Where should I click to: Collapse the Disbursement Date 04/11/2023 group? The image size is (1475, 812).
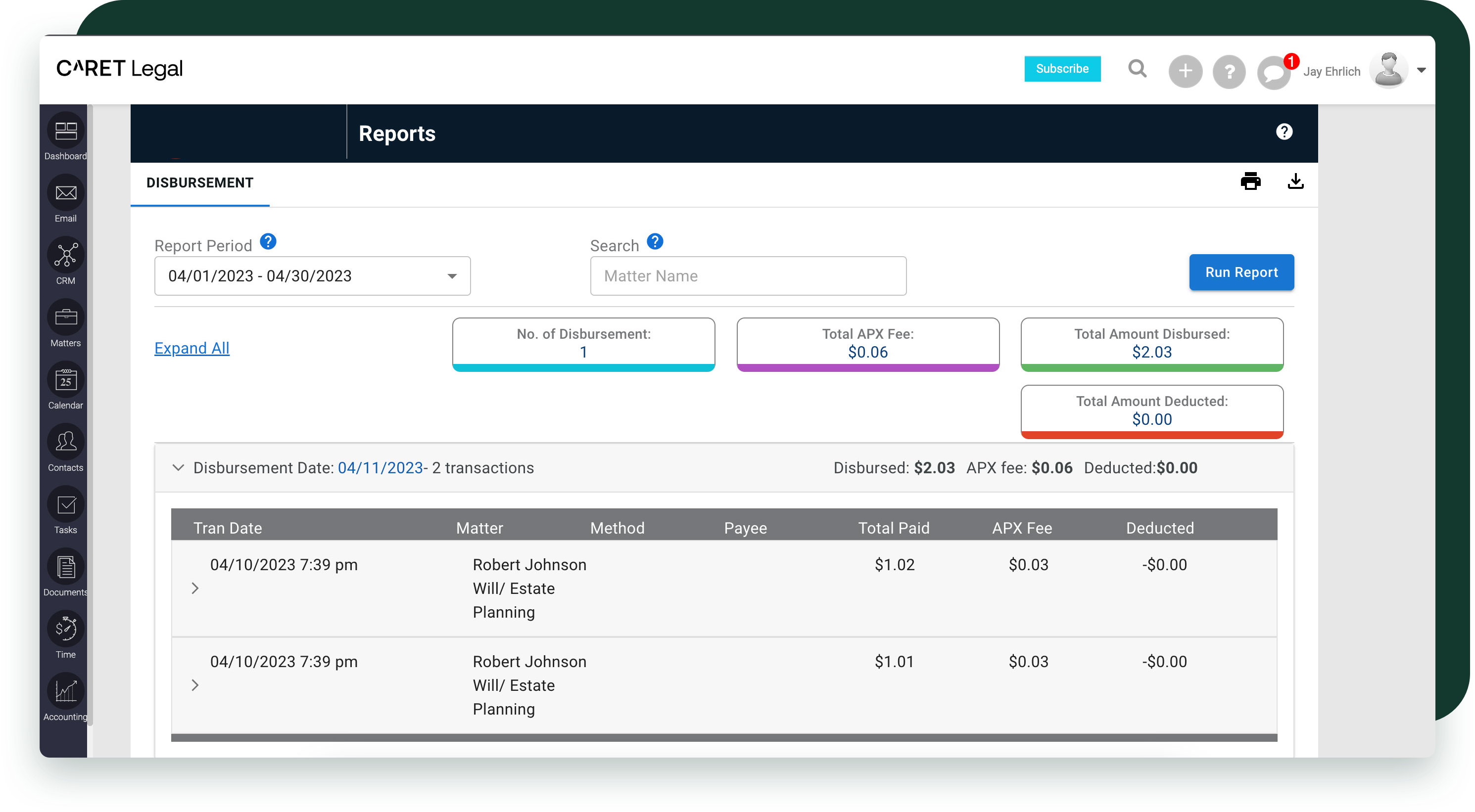click(178, 468)
